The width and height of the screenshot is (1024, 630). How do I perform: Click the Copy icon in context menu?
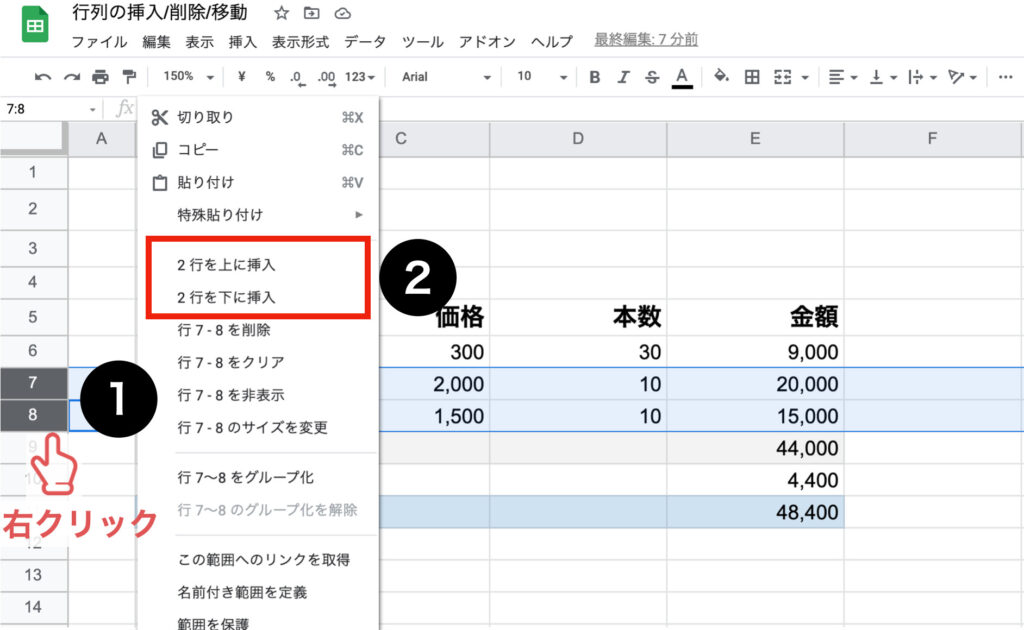click(159, 150)
